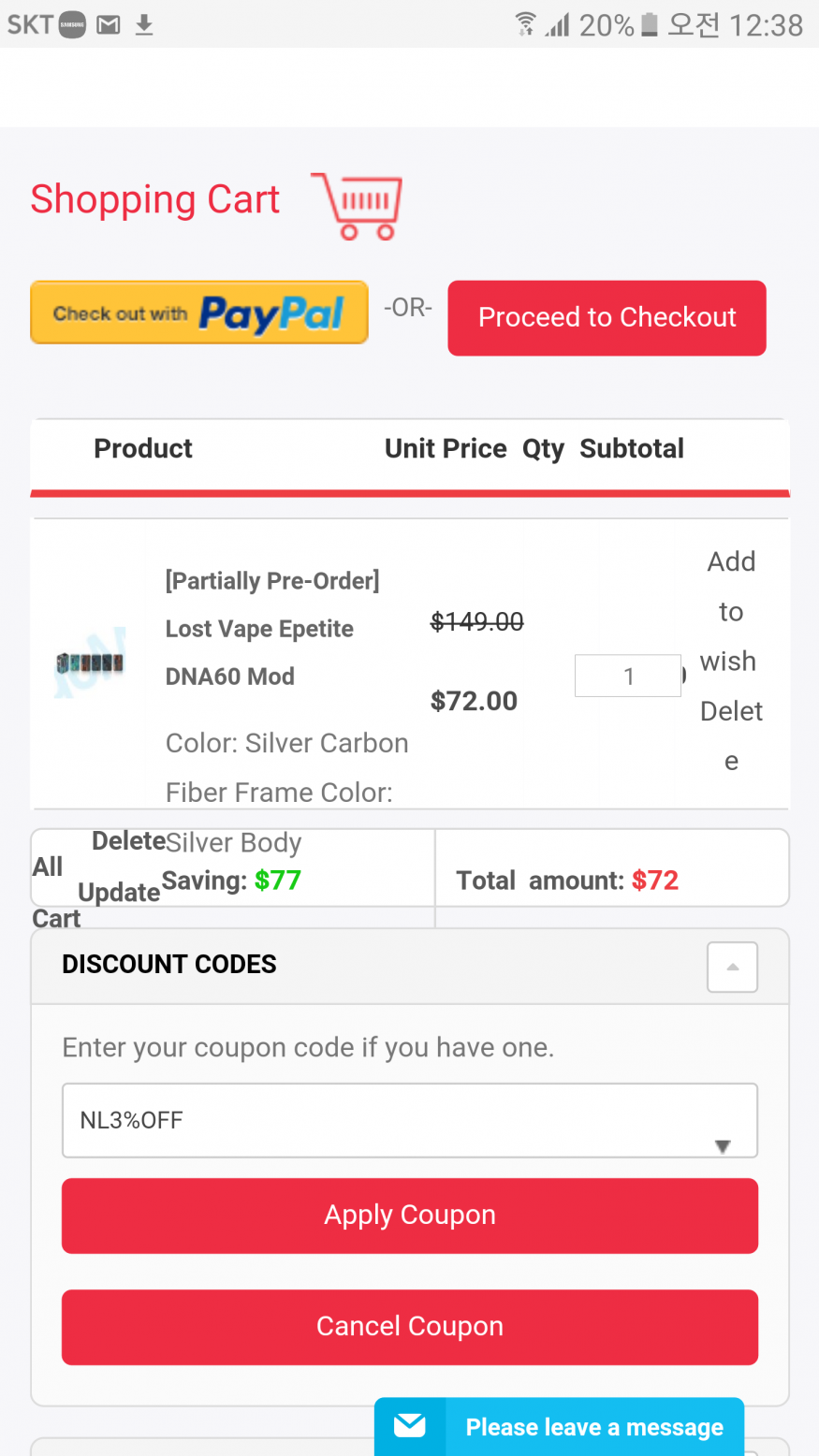819x1456 pixels.
Task: Check out with PayPal
Action: point(199,313)
